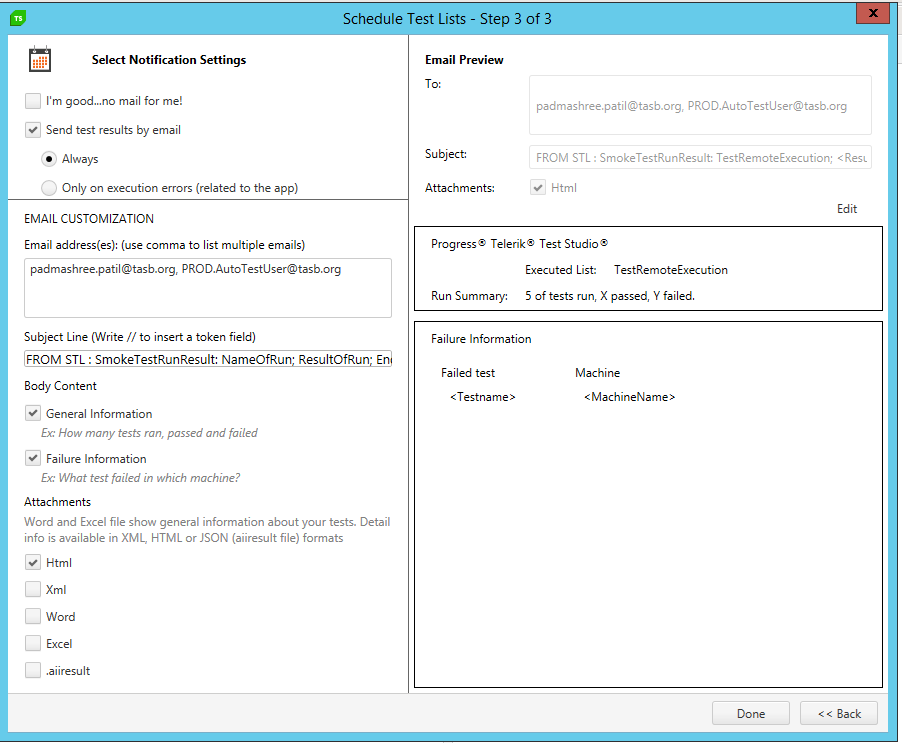Enable the Excel attachment checkbox
The image size is (902, 743).
(34, 644)
